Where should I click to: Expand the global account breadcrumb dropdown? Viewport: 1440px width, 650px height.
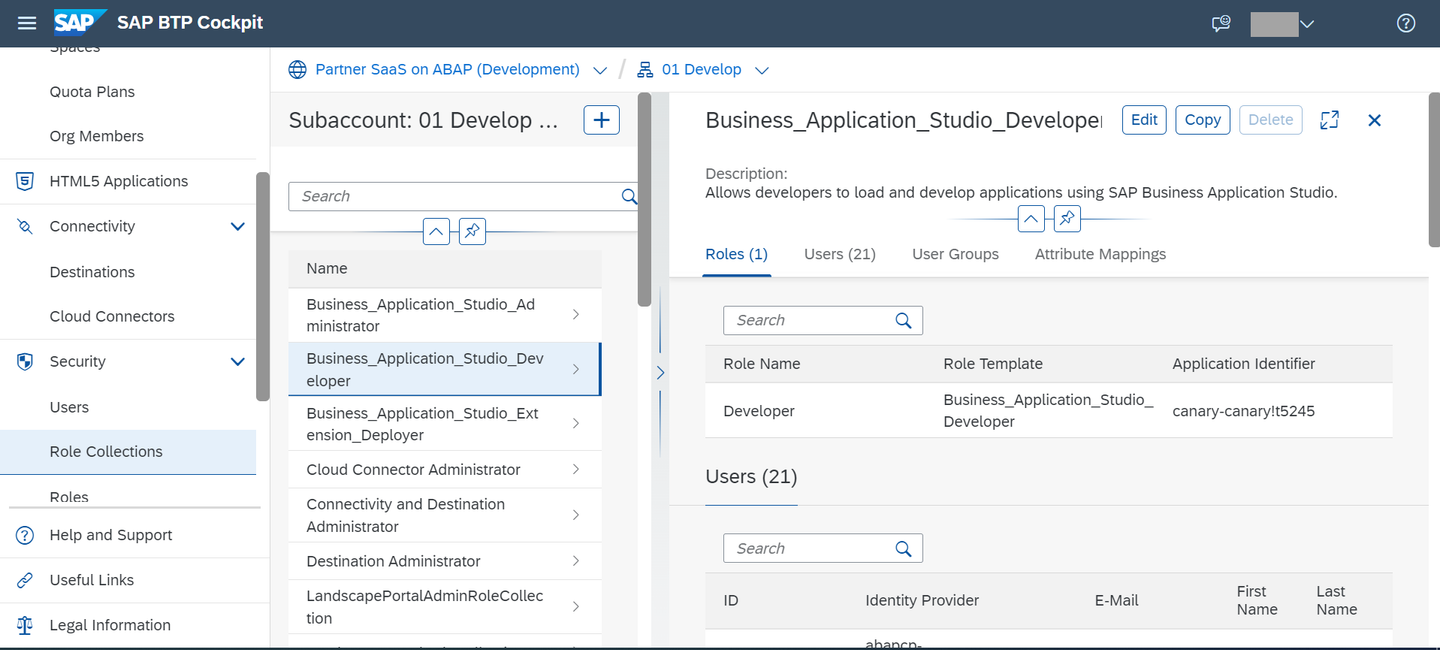(x=600, y=71)
